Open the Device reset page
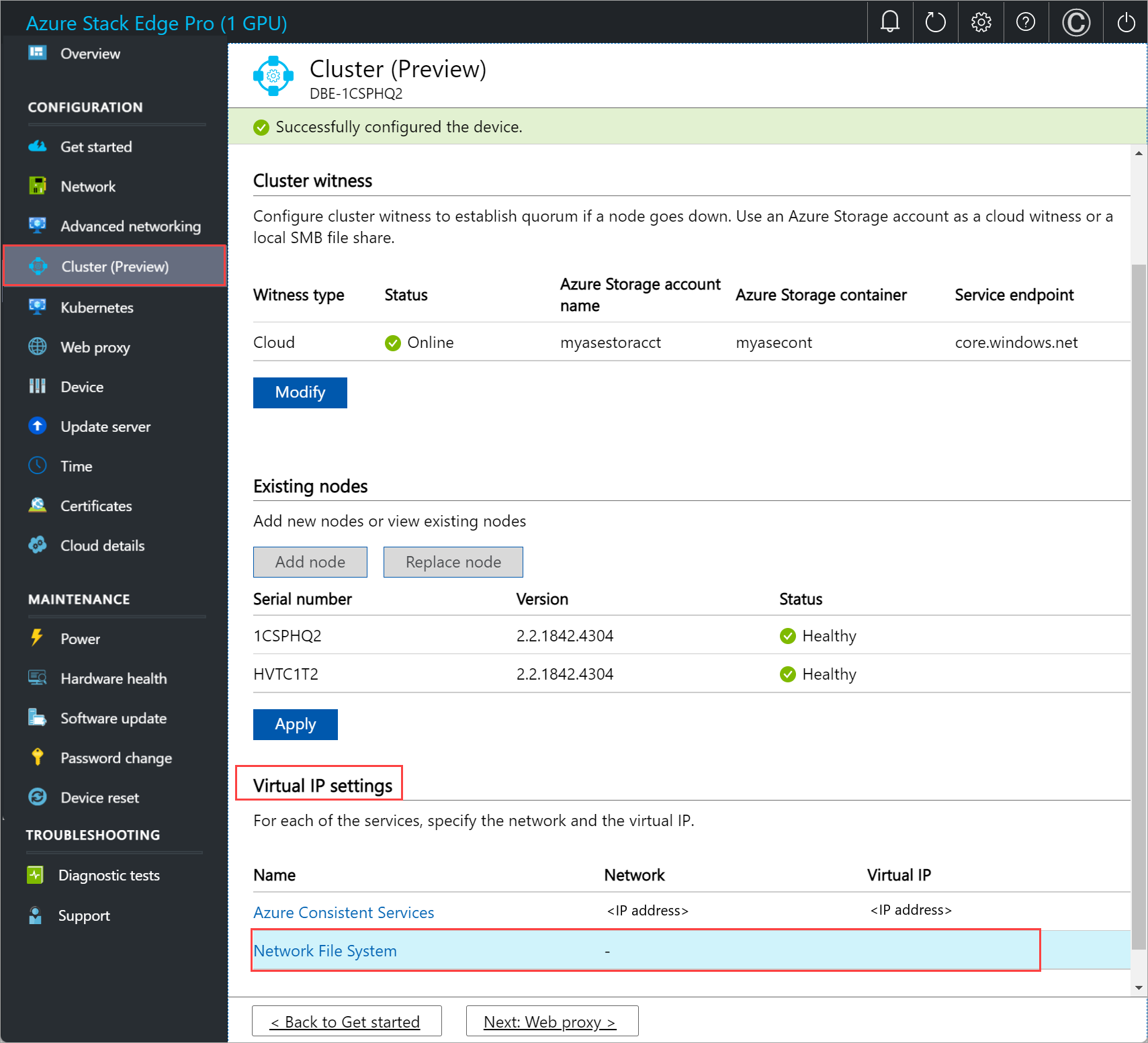 click(x=99, y=797)
